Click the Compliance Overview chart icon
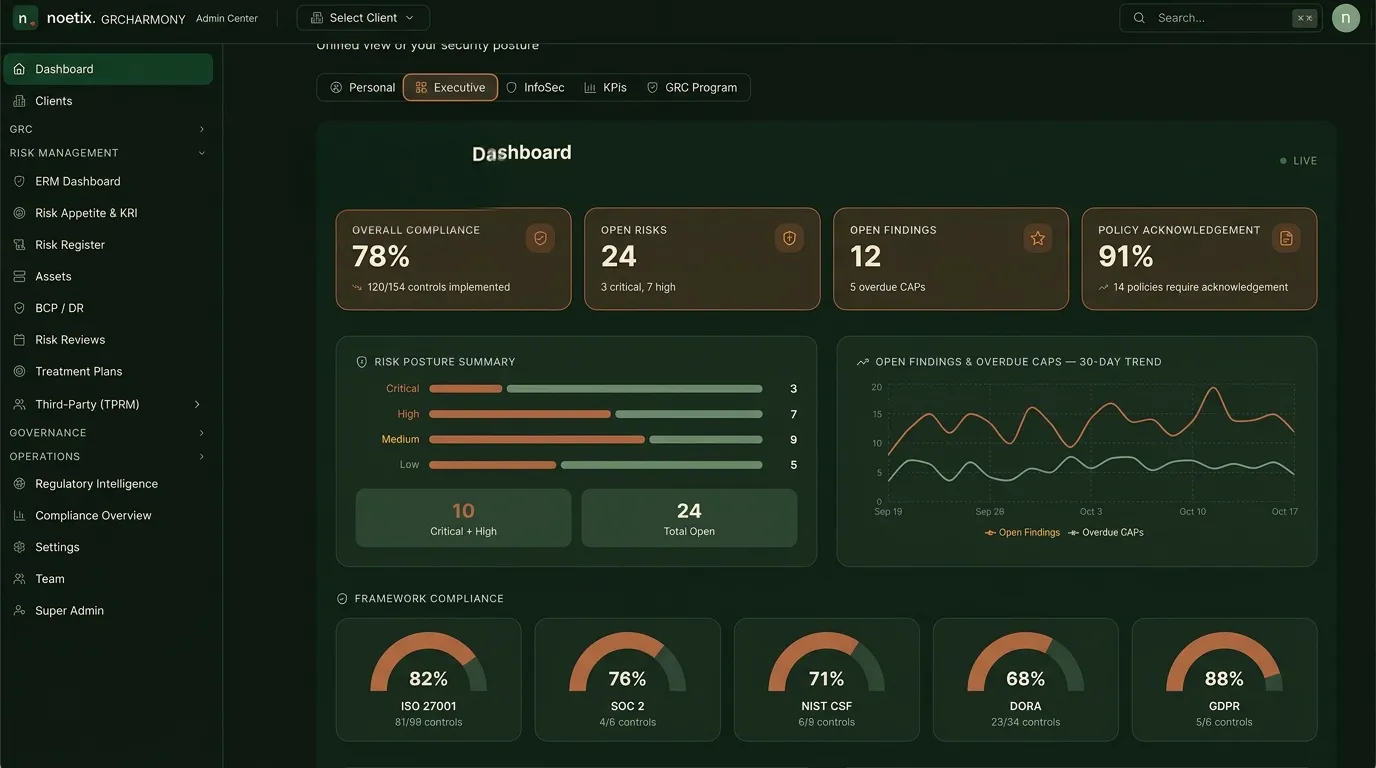The width and height of the screenshot is (1376, 768). (x=19, y=516)
